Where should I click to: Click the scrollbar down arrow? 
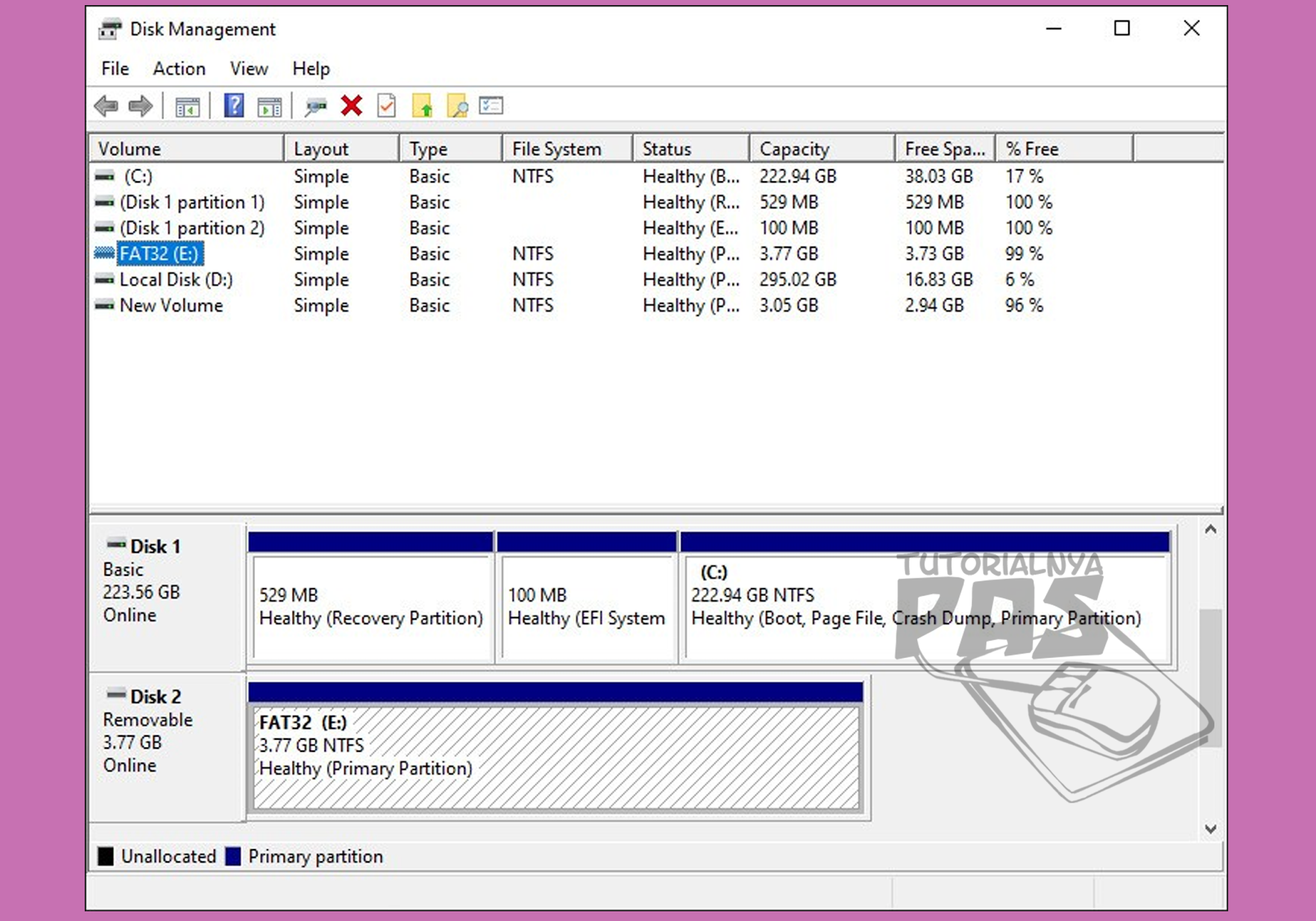[x=1212, y=829]
